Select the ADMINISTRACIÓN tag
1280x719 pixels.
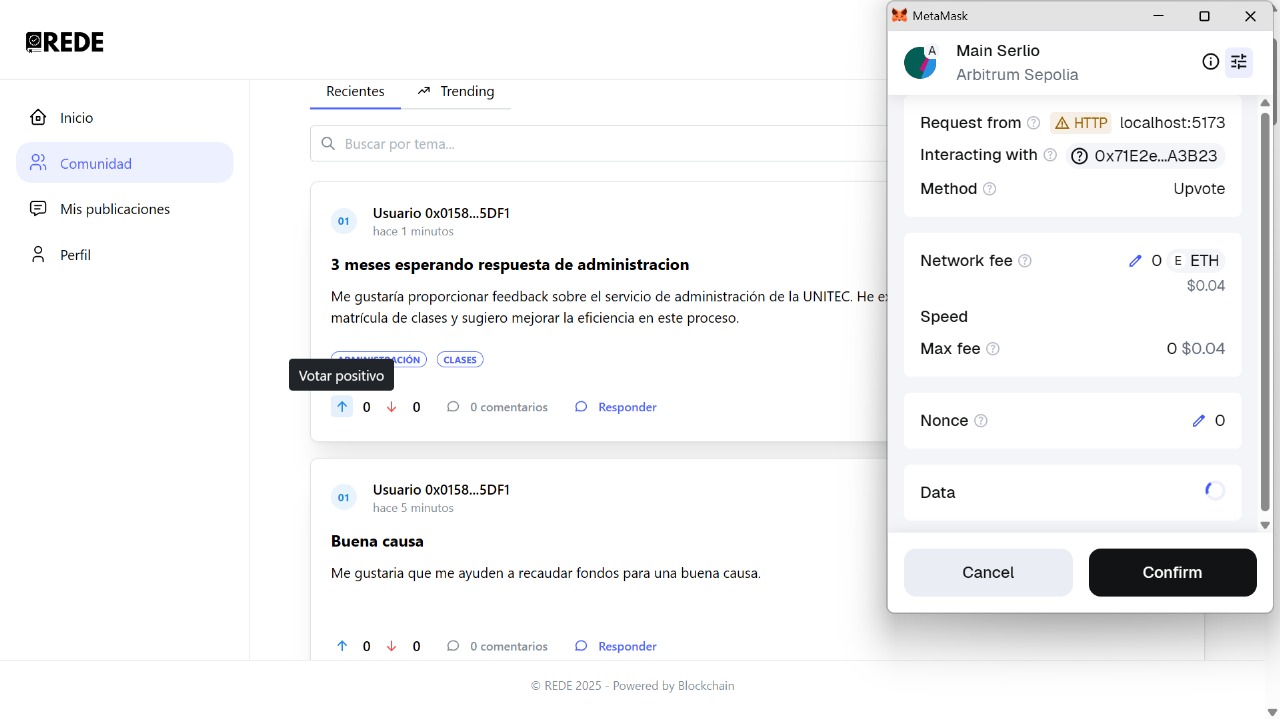pos(379,359)
